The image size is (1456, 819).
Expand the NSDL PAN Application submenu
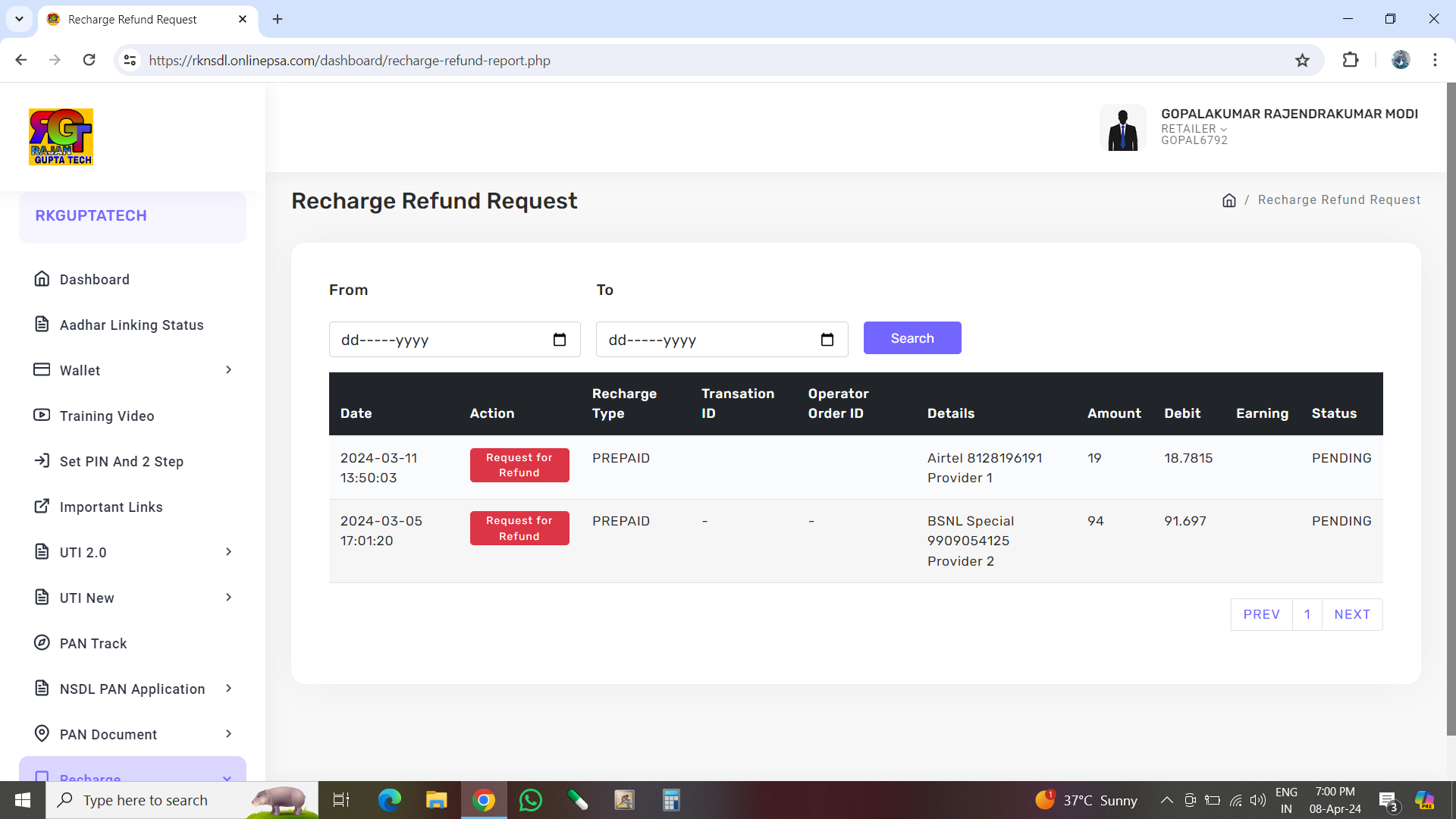228,689
